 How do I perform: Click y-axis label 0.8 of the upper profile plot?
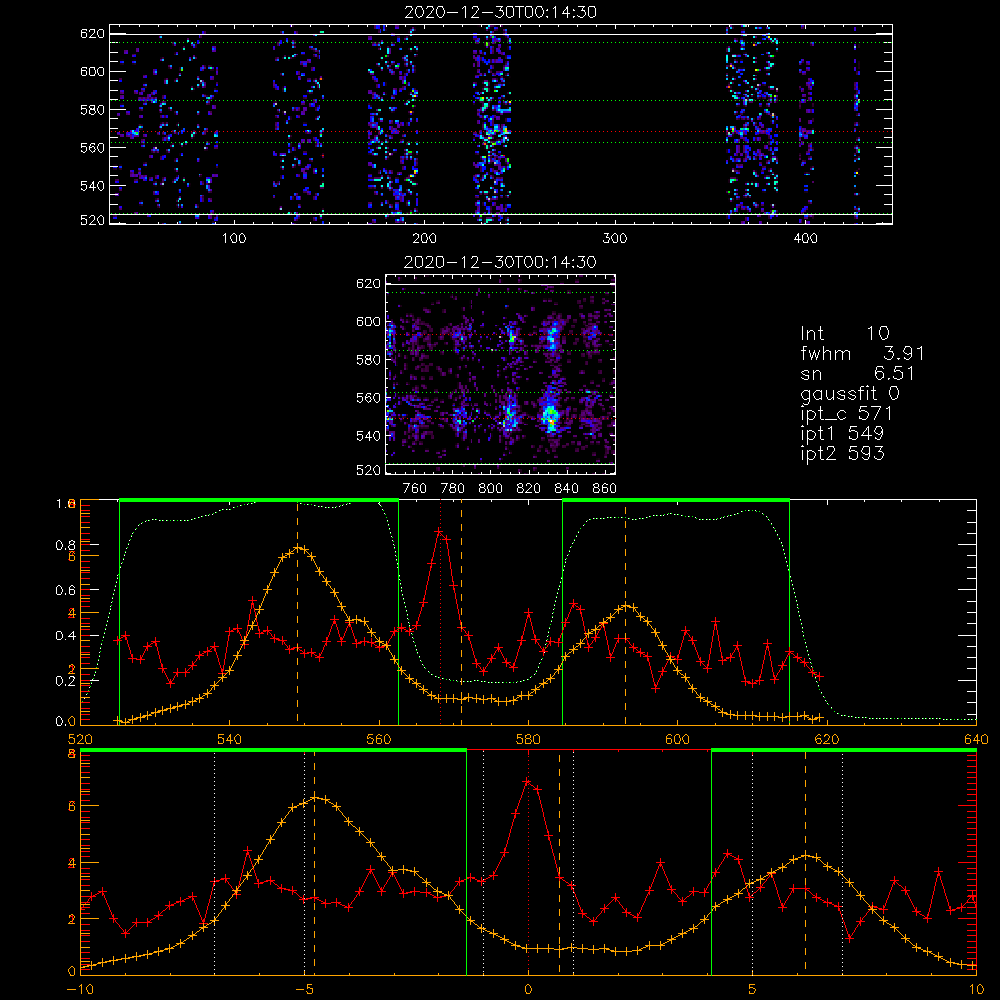pyautogui.click(x=64, y=545)
